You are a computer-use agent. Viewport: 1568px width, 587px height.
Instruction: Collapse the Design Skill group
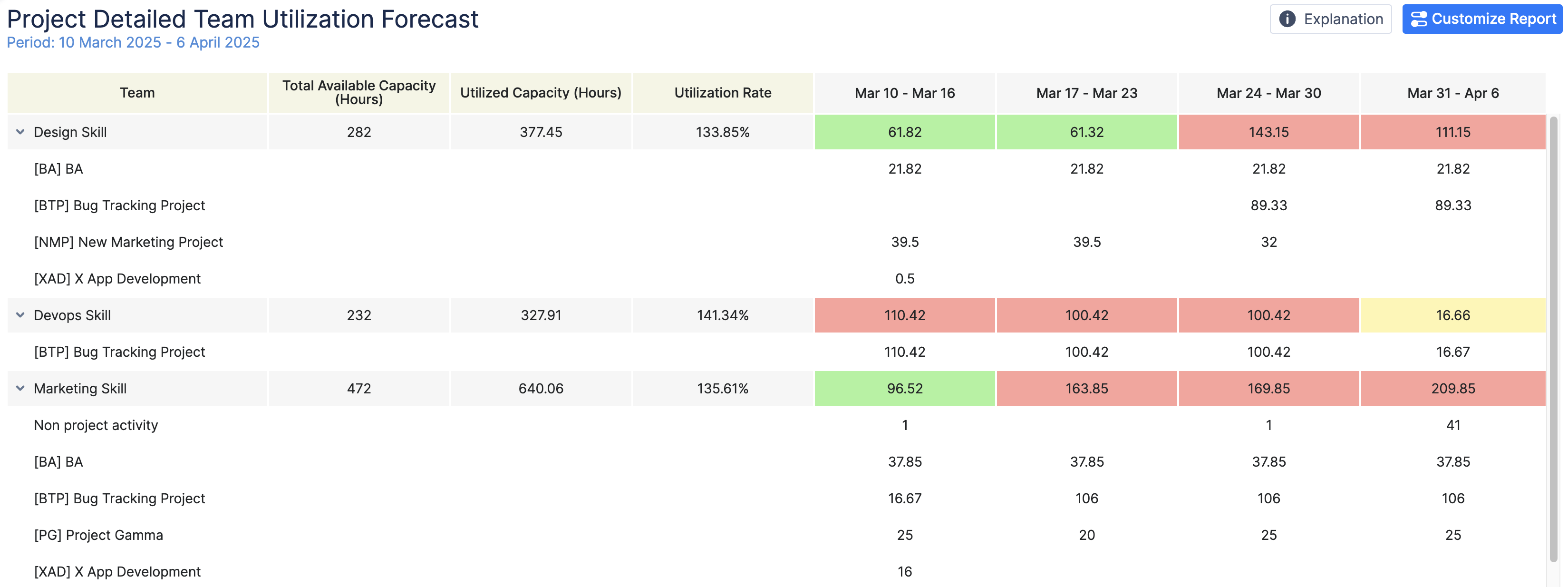(20, 131)
